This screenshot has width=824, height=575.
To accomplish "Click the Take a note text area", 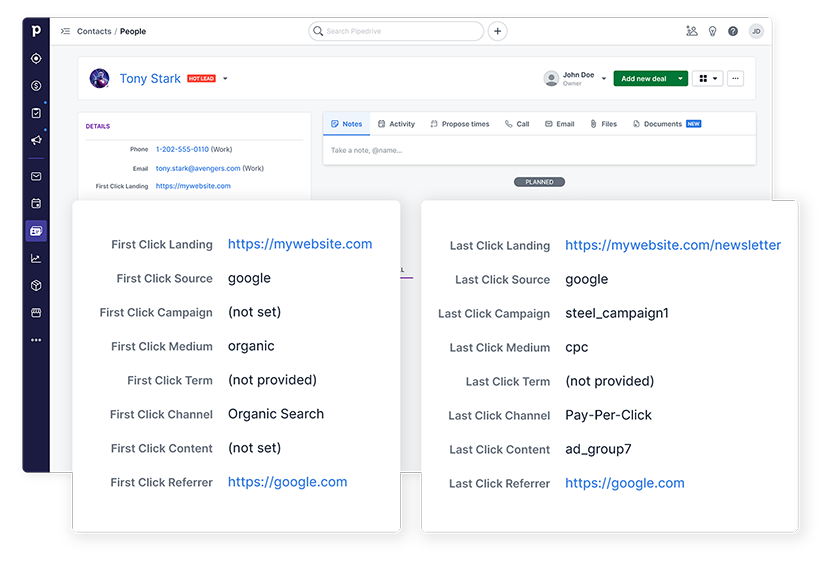I will 539,150.
